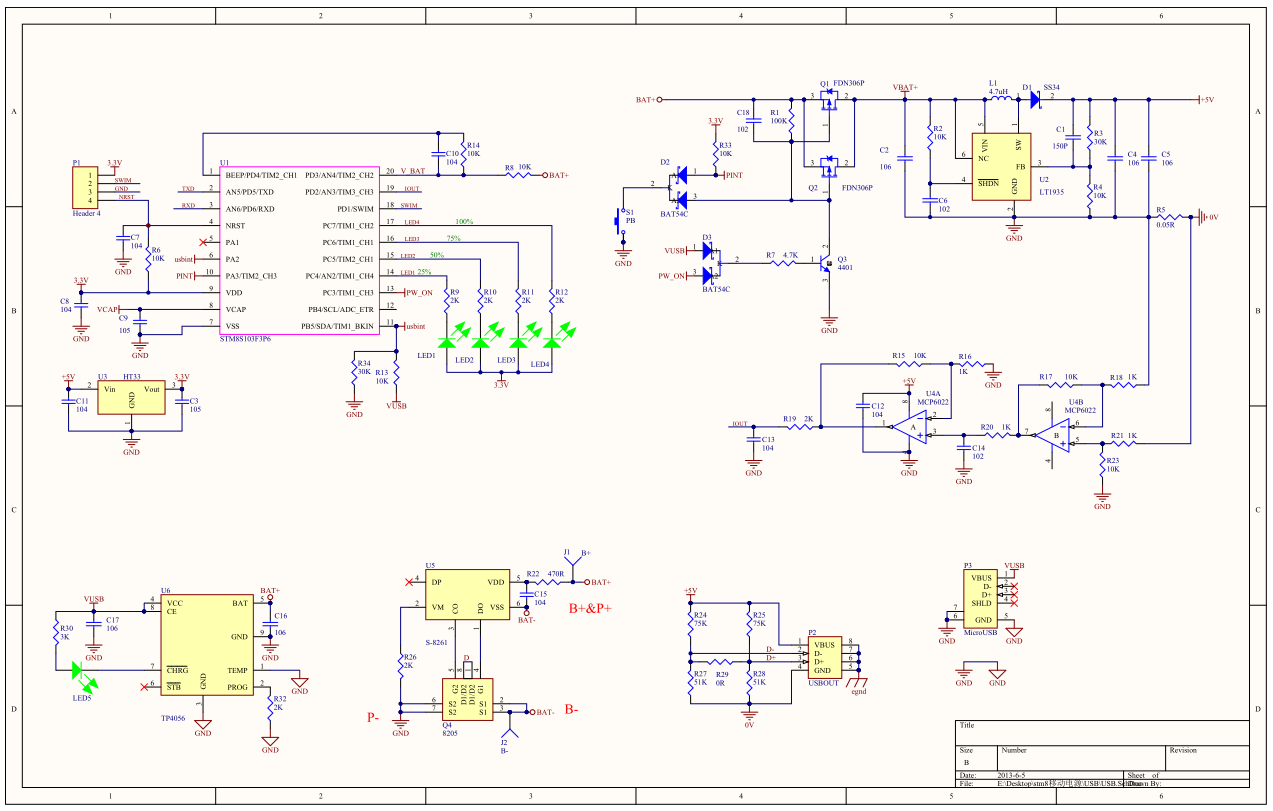This screenshot has height=811, width=1273.
Task: Click the P2 USBOUT connector symbol
Action: coord(824,655)
